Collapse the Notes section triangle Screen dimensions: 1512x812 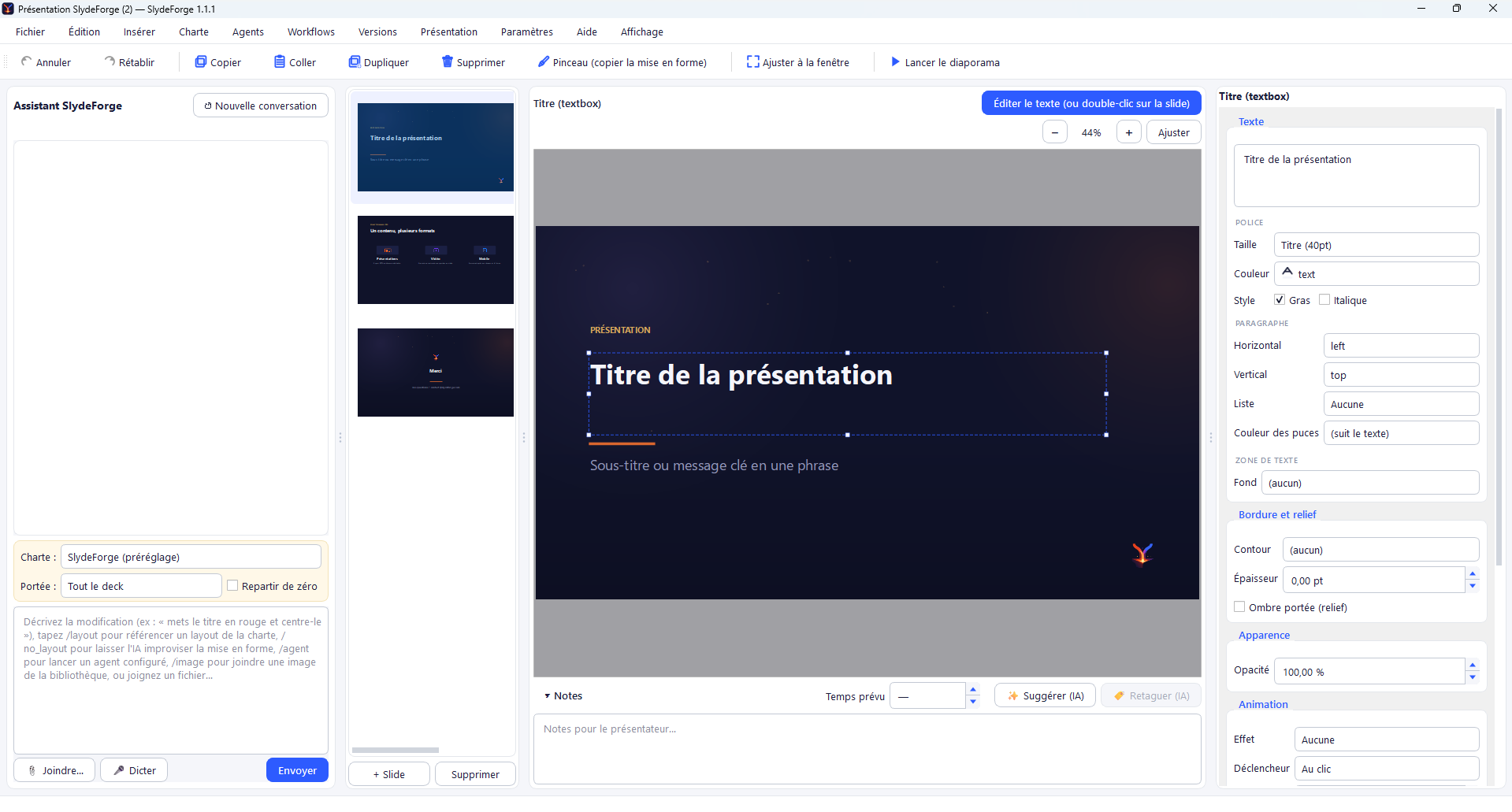pyautogui.click(x=547, y=696)
